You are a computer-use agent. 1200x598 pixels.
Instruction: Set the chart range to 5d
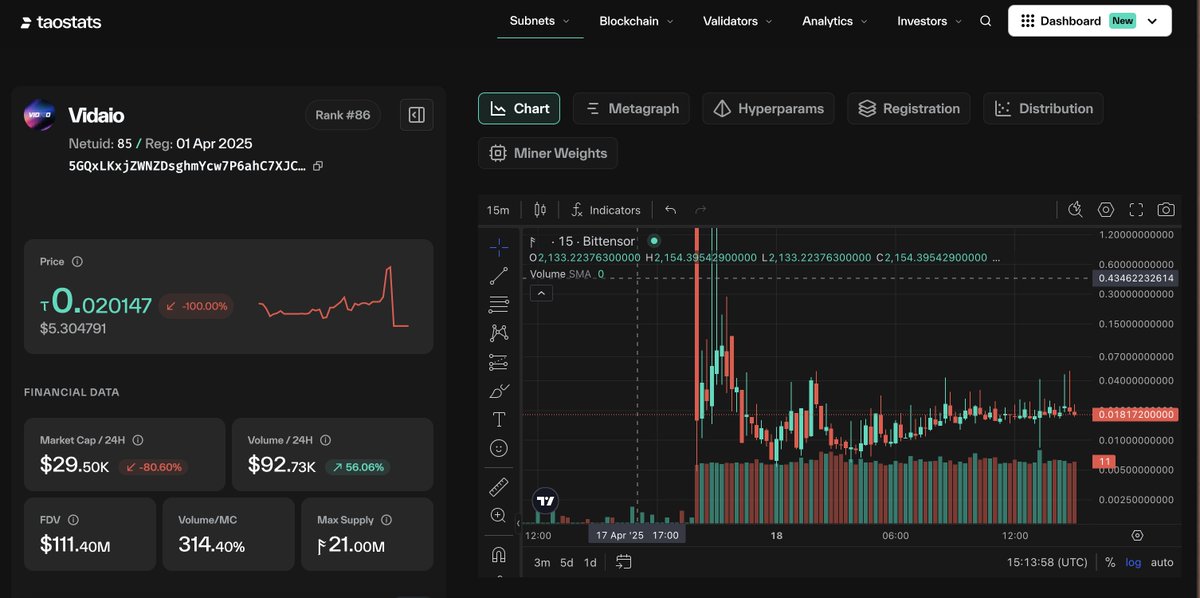[x=566, y=562]
